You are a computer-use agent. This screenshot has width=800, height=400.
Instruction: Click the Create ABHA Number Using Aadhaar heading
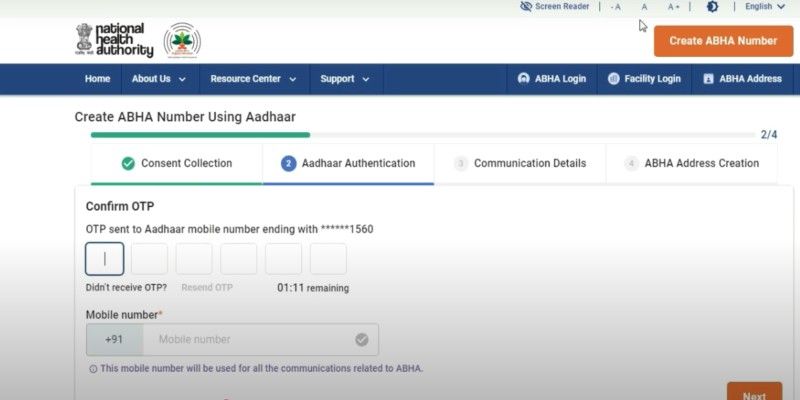(x=185, y=117)
